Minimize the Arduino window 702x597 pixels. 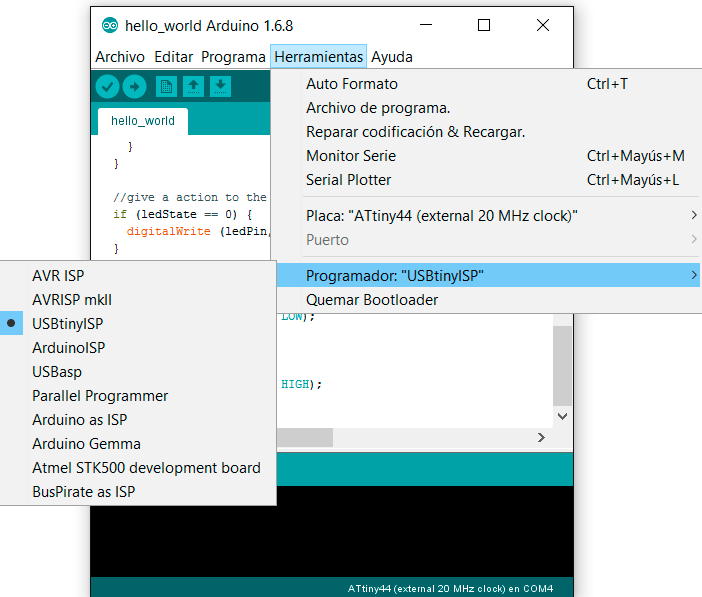[x=426, y=25]
